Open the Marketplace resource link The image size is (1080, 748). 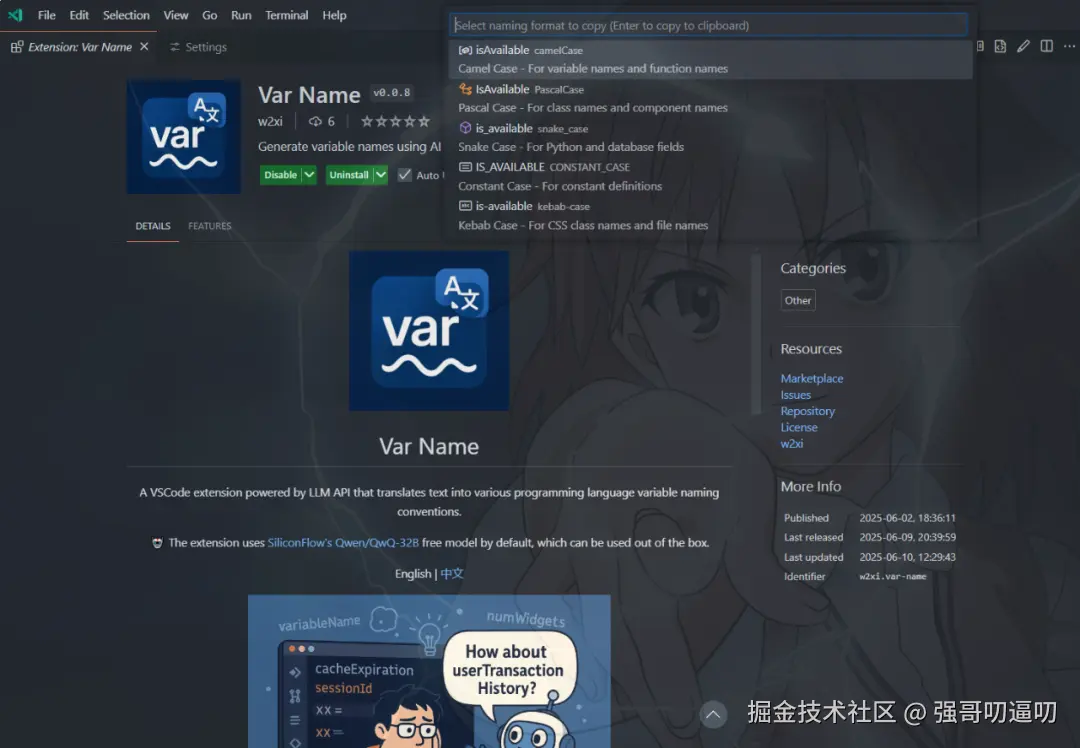811,378
